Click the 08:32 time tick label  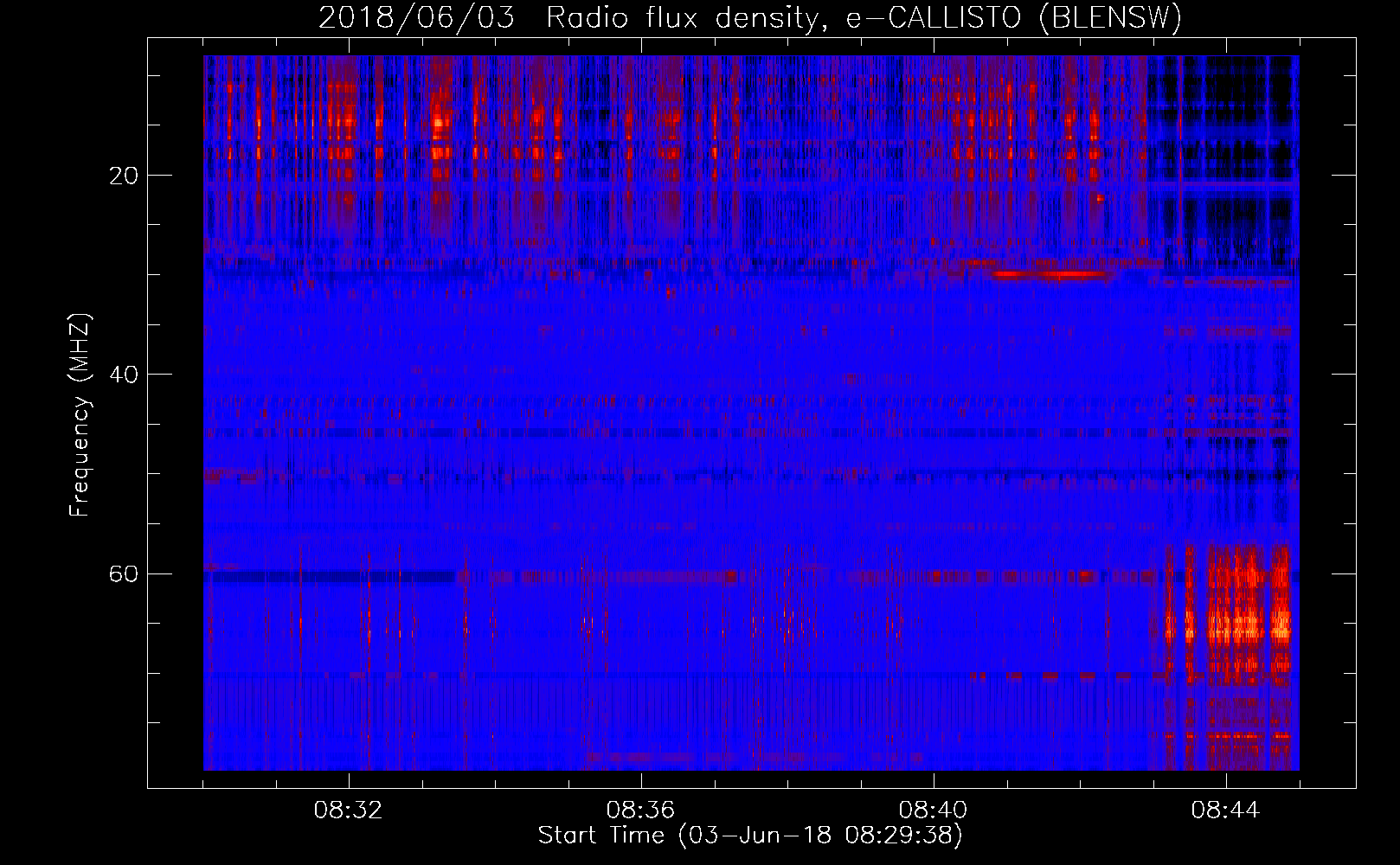[350, 811]
